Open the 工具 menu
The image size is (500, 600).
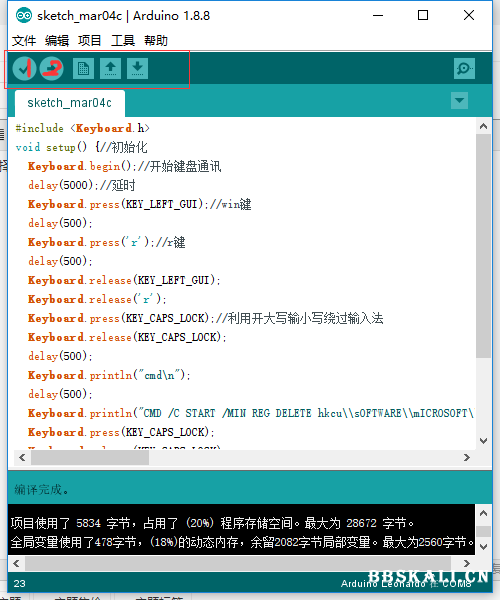tap(123, 40)
